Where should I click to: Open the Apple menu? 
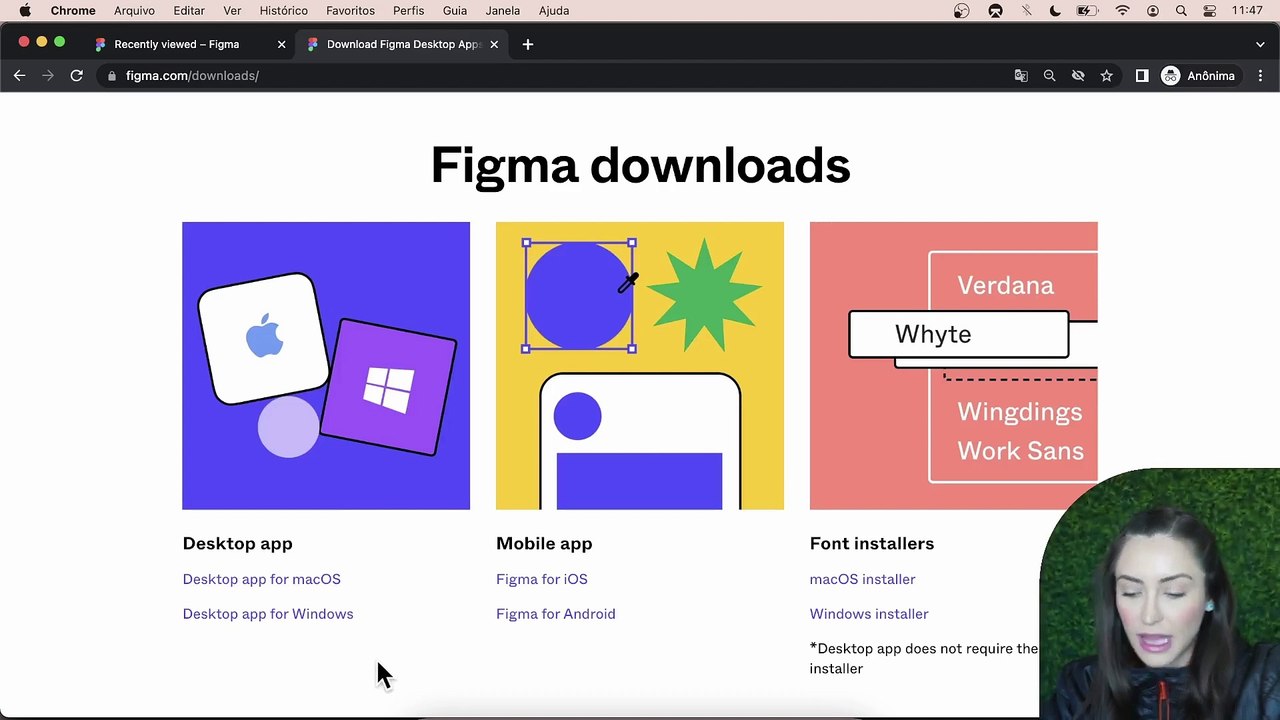click(25, 11)
